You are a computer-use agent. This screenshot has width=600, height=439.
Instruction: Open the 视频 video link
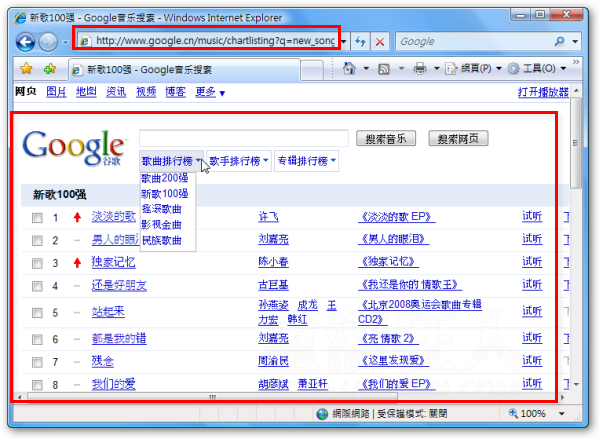pyautogui.click(x=146, y=92)
